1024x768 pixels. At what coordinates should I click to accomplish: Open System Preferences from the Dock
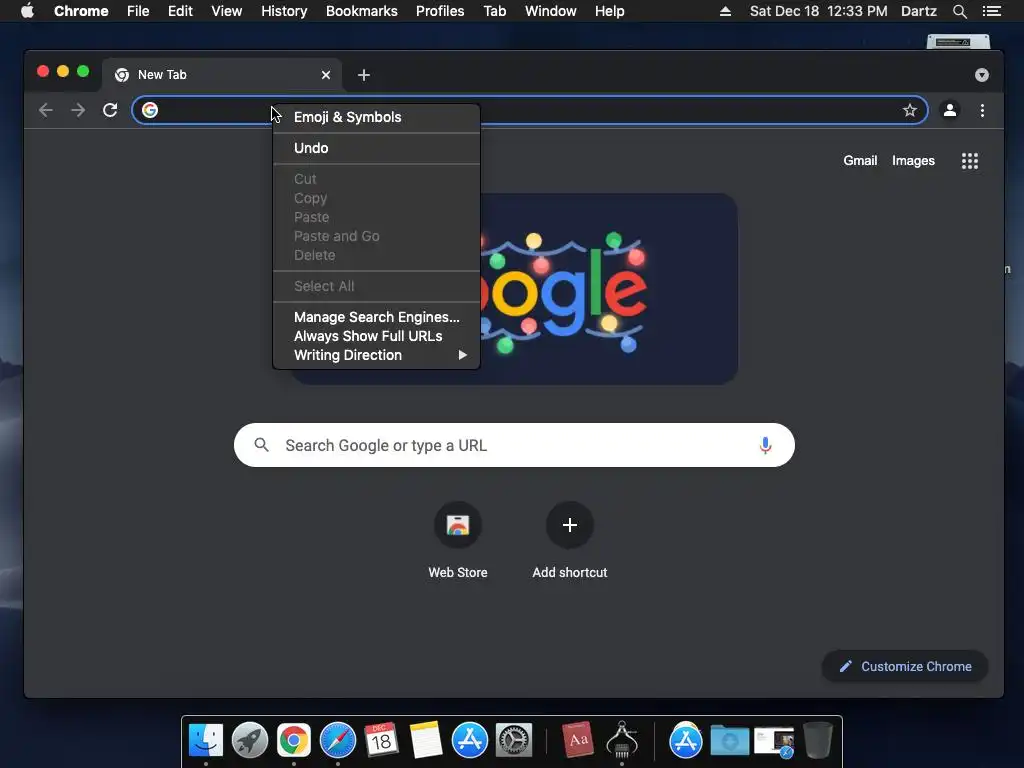click(514, 741)
